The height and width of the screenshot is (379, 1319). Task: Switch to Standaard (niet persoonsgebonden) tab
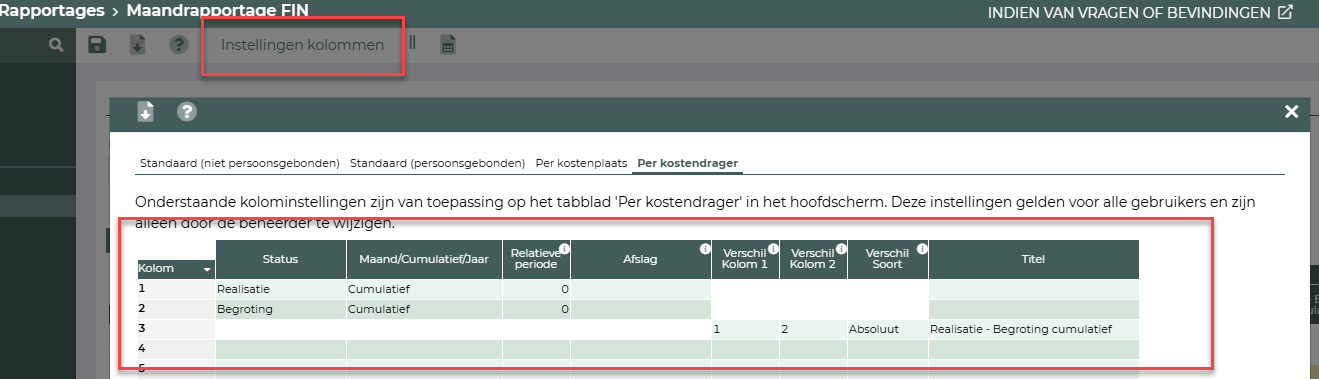tap(240, 163)
